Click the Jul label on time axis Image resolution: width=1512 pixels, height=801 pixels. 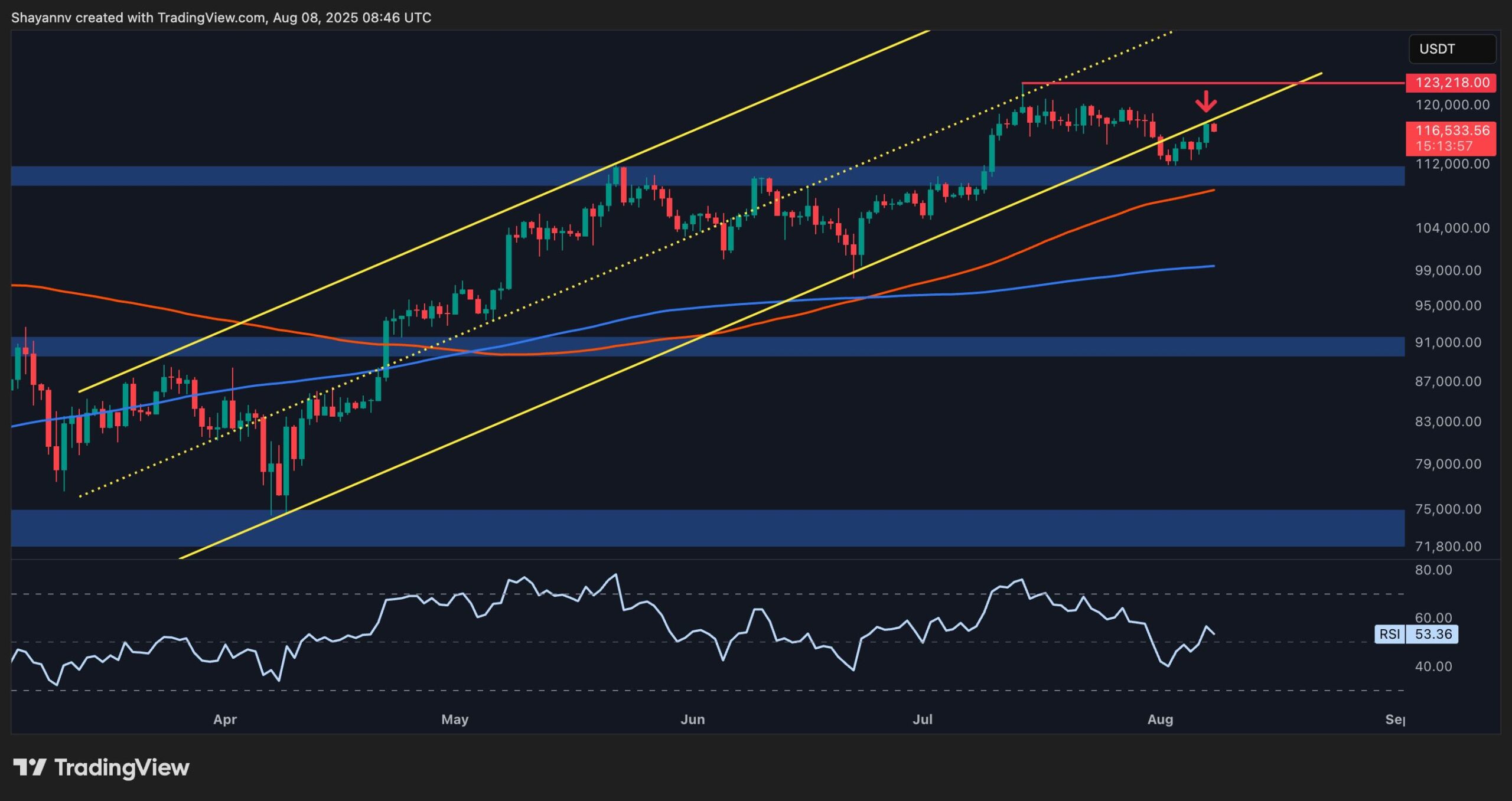pos(922,720)
